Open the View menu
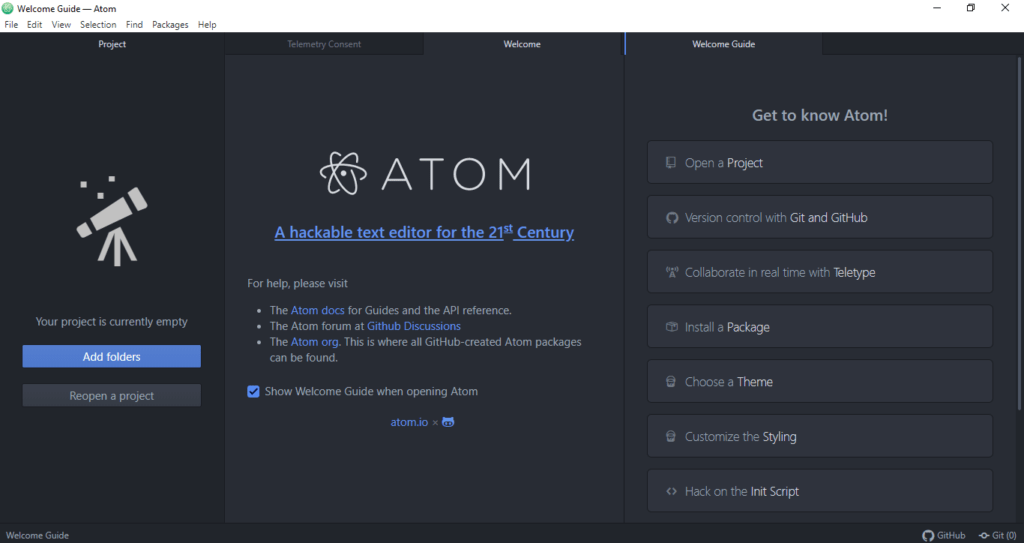Viewport: 1024px width, 543px height. click(x=61, y=24)
